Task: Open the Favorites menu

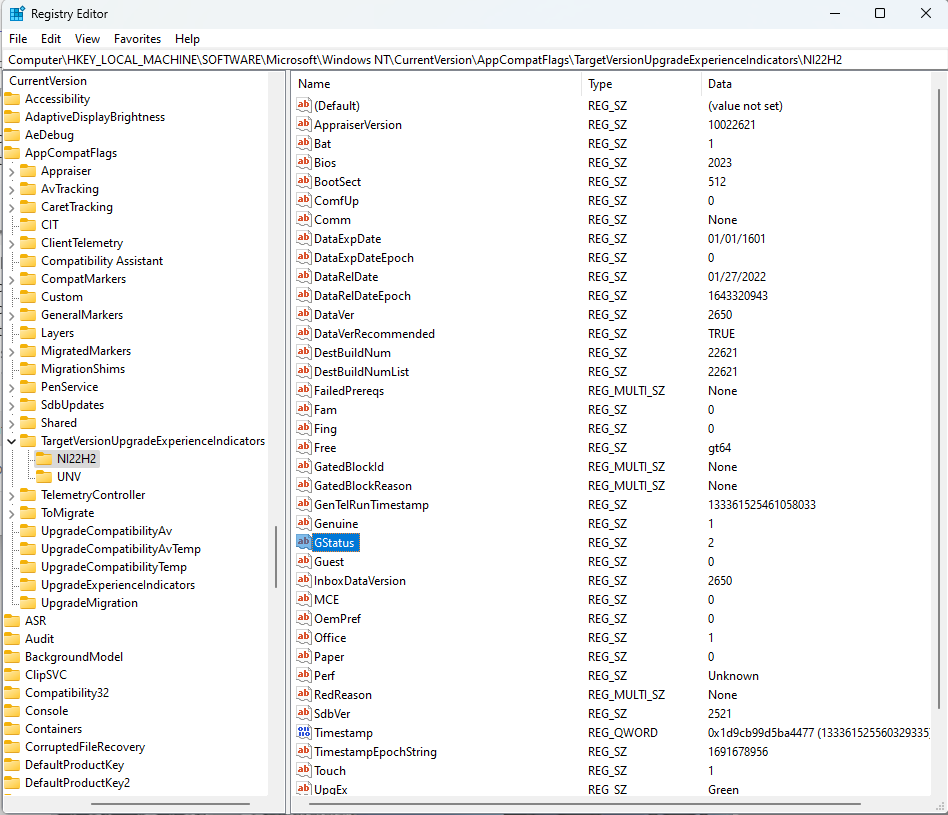Action: [x=137, y=39]
